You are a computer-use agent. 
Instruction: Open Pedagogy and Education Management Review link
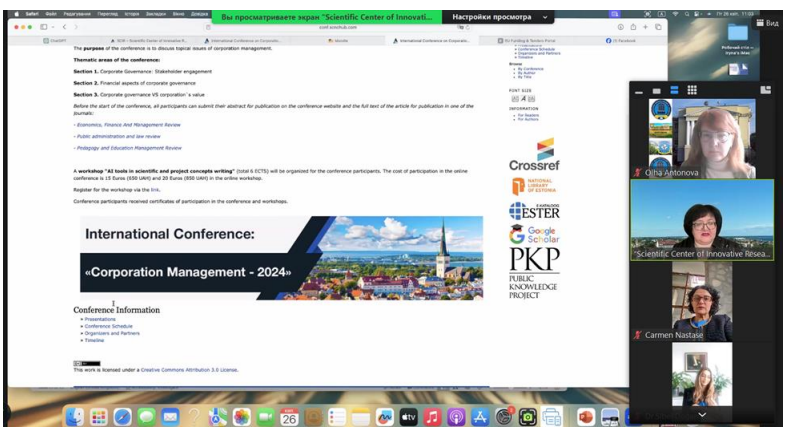[x=129, y=148]
